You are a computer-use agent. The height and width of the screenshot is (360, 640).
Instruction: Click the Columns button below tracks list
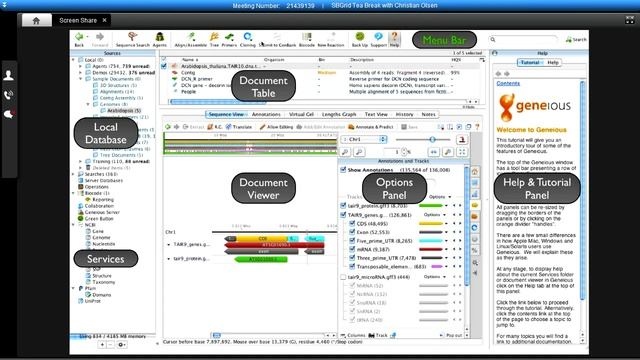click(x=353, y=335)
